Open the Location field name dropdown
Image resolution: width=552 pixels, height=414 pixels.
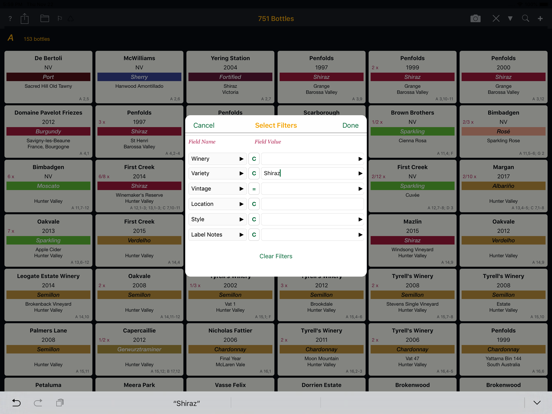pos(217,204)
